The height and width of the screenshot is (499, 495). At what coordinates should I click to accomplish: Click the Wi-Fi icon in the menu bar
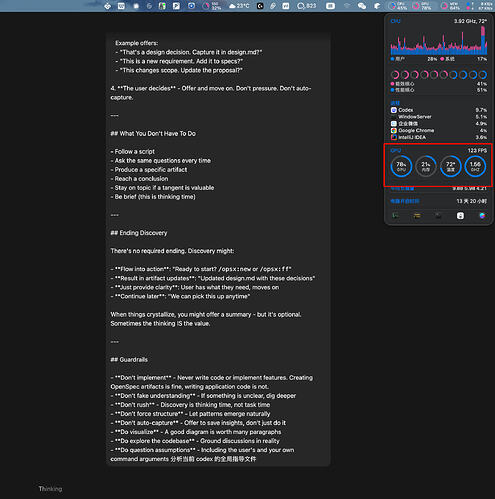[x=347, y=6]
